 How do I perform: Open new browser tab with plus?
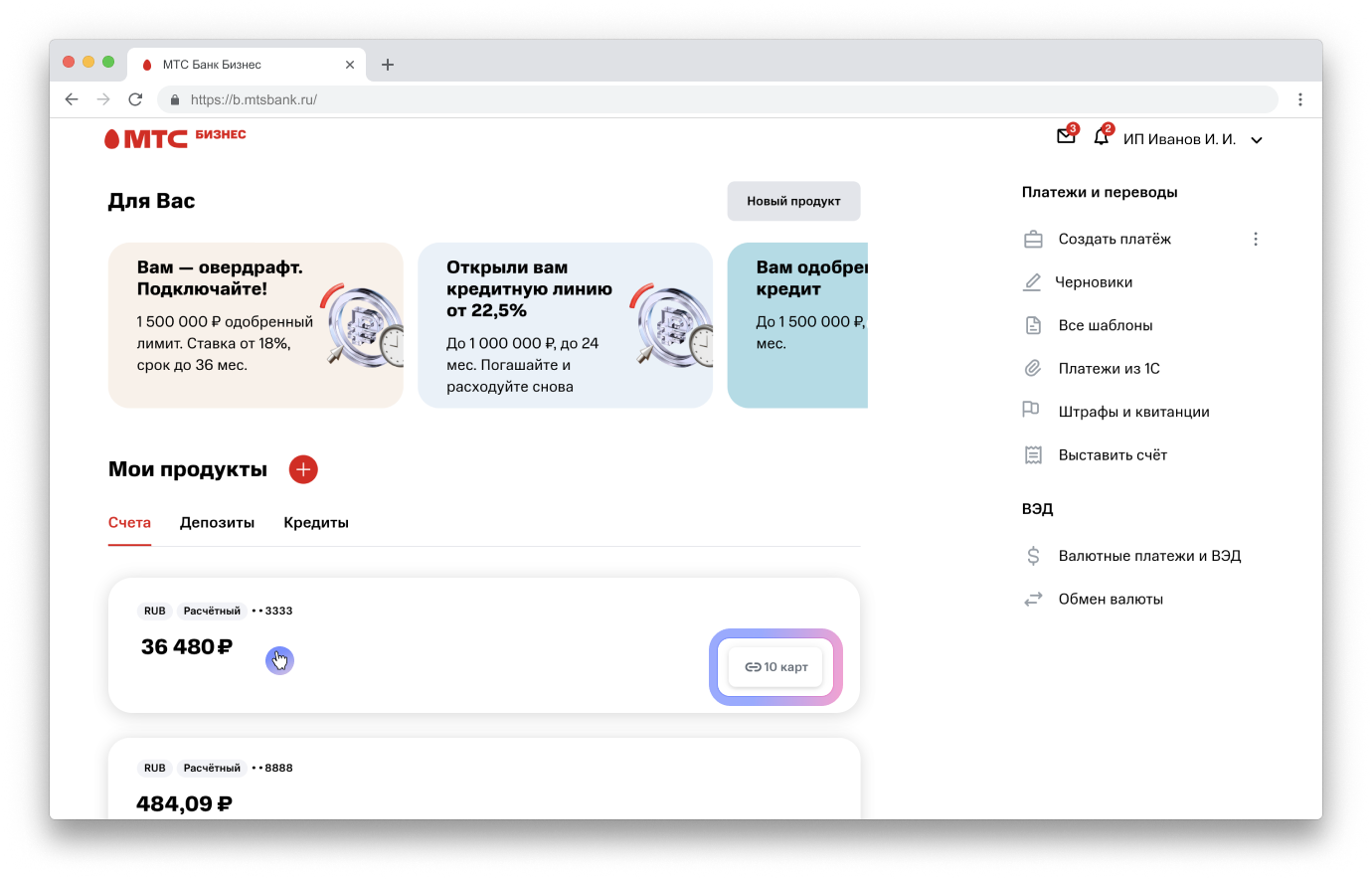[x=388, y=65]
